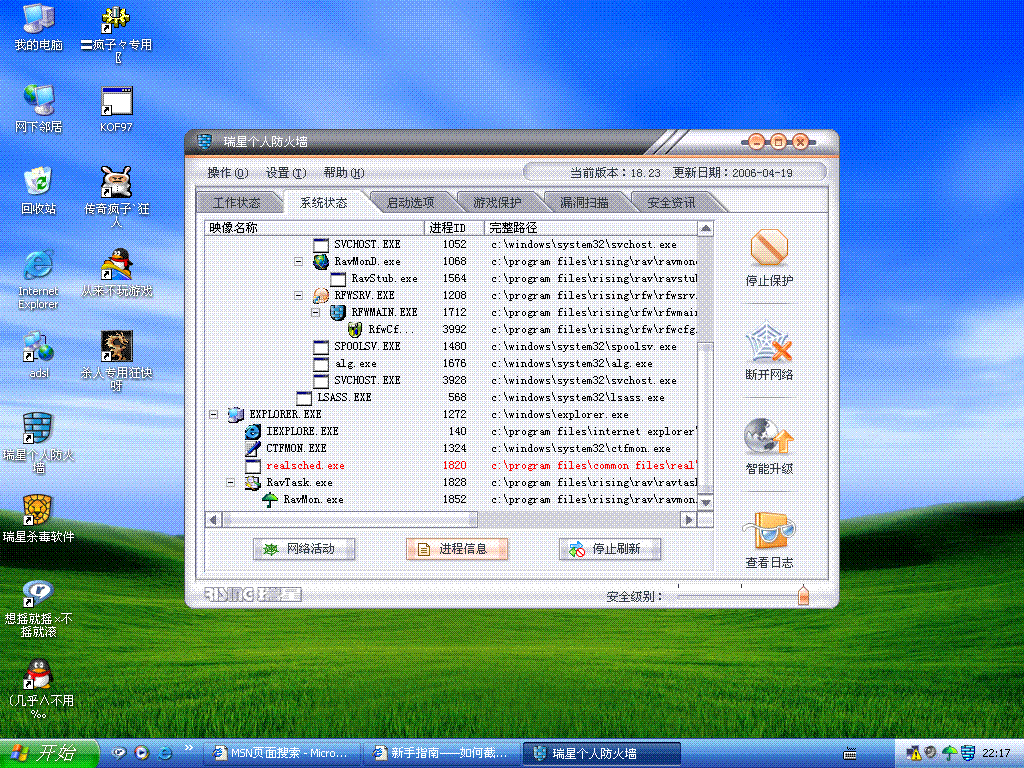Collapse the RFWSRV.EXE tree node
This screenshot has width=1024, height=768.
click(298, 295)
